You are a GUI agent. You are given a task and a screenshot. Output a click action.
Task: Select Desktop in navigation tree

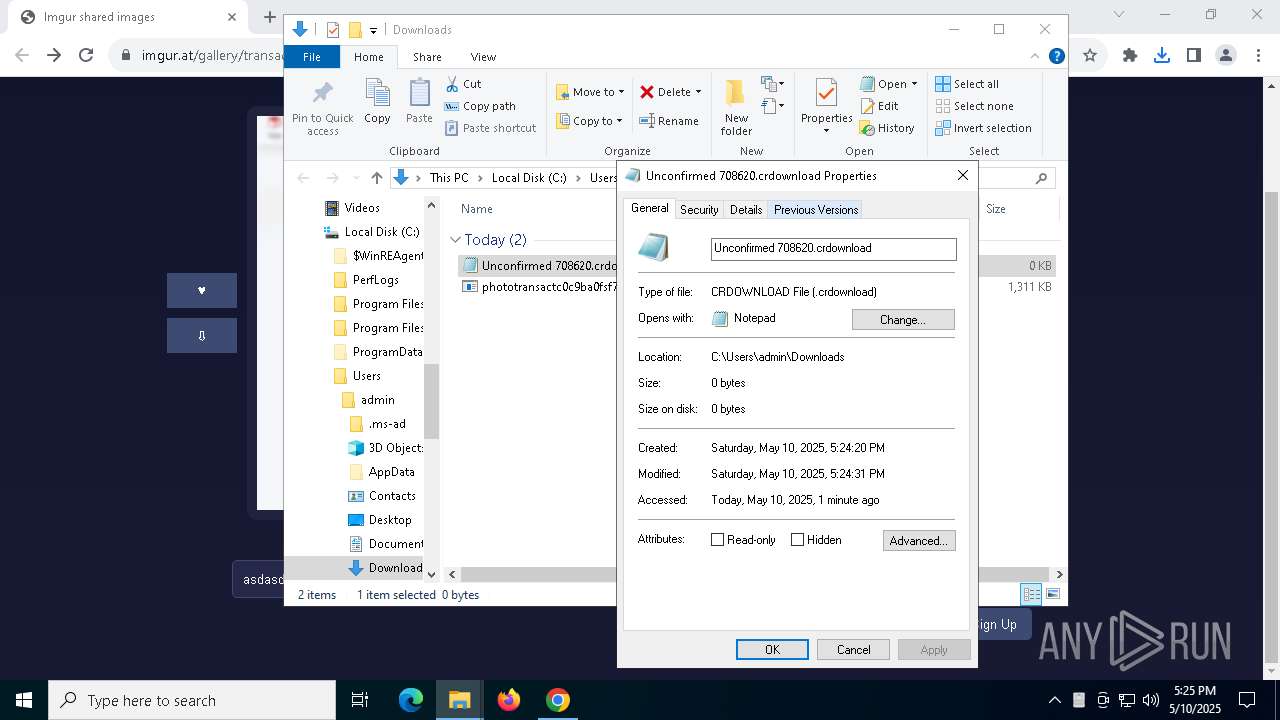coord(390,520)
